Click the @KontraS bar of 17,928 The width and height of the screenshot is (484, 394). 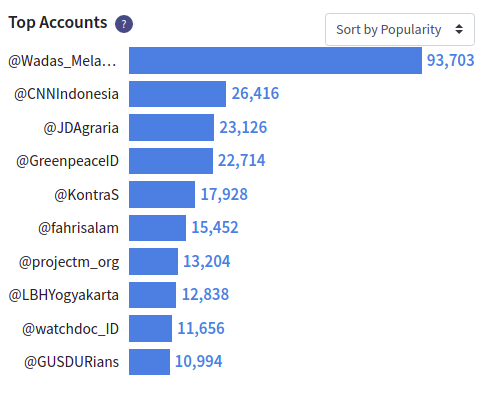(162, 195)
